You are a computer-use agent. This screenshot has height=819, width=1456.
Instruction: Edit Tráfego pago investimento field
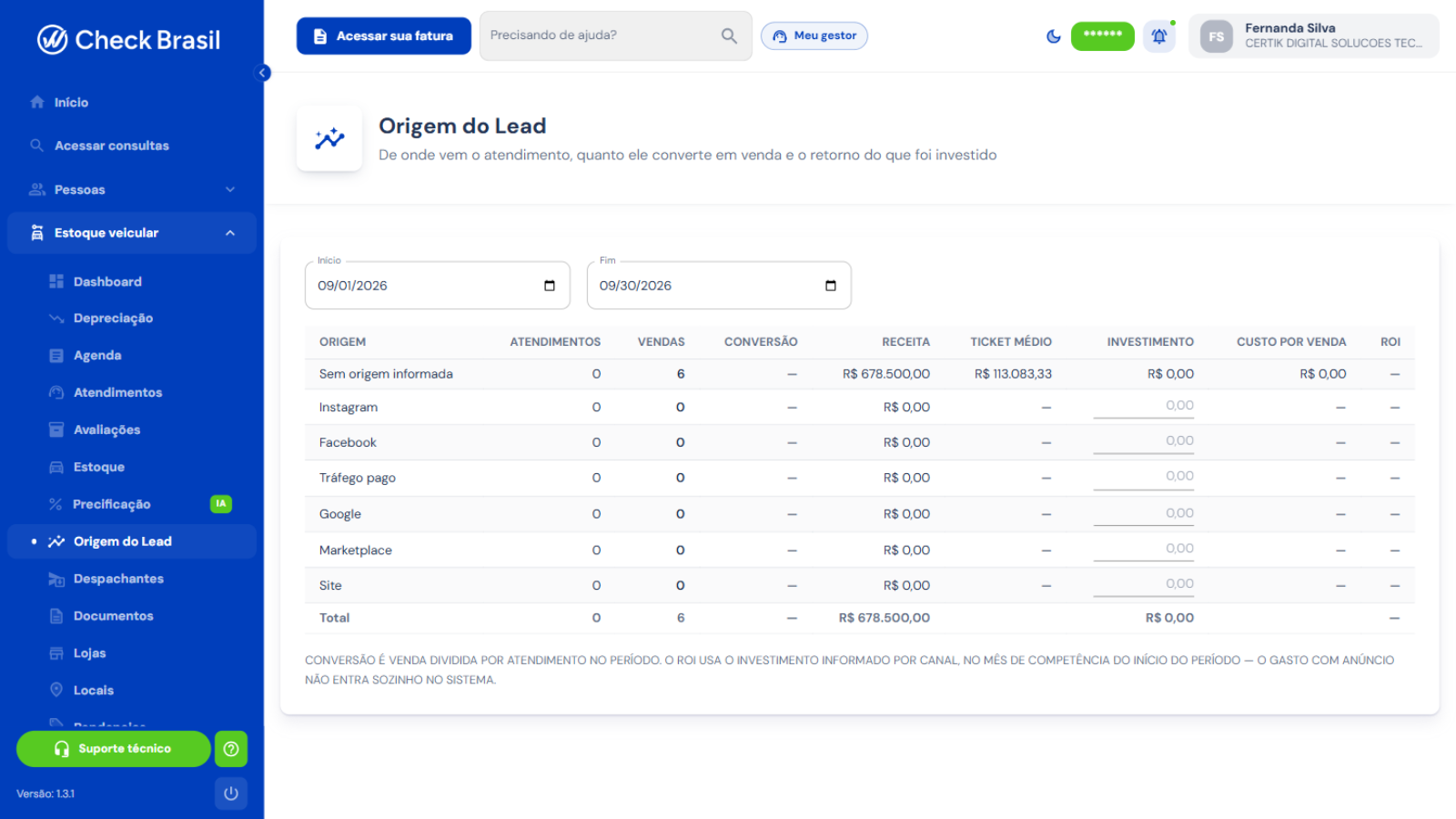pos(1144,478)
